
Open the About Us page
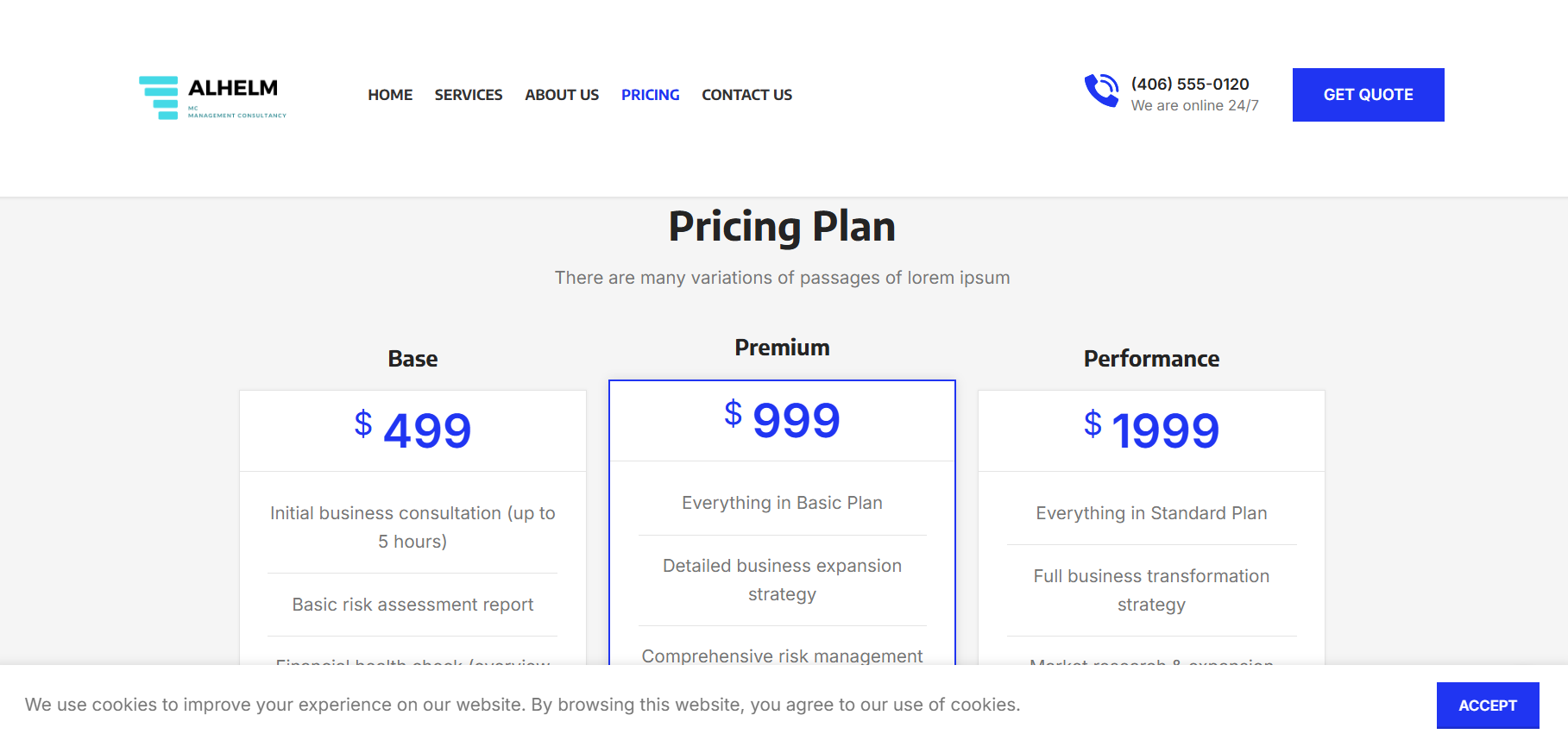pos(562,95)
